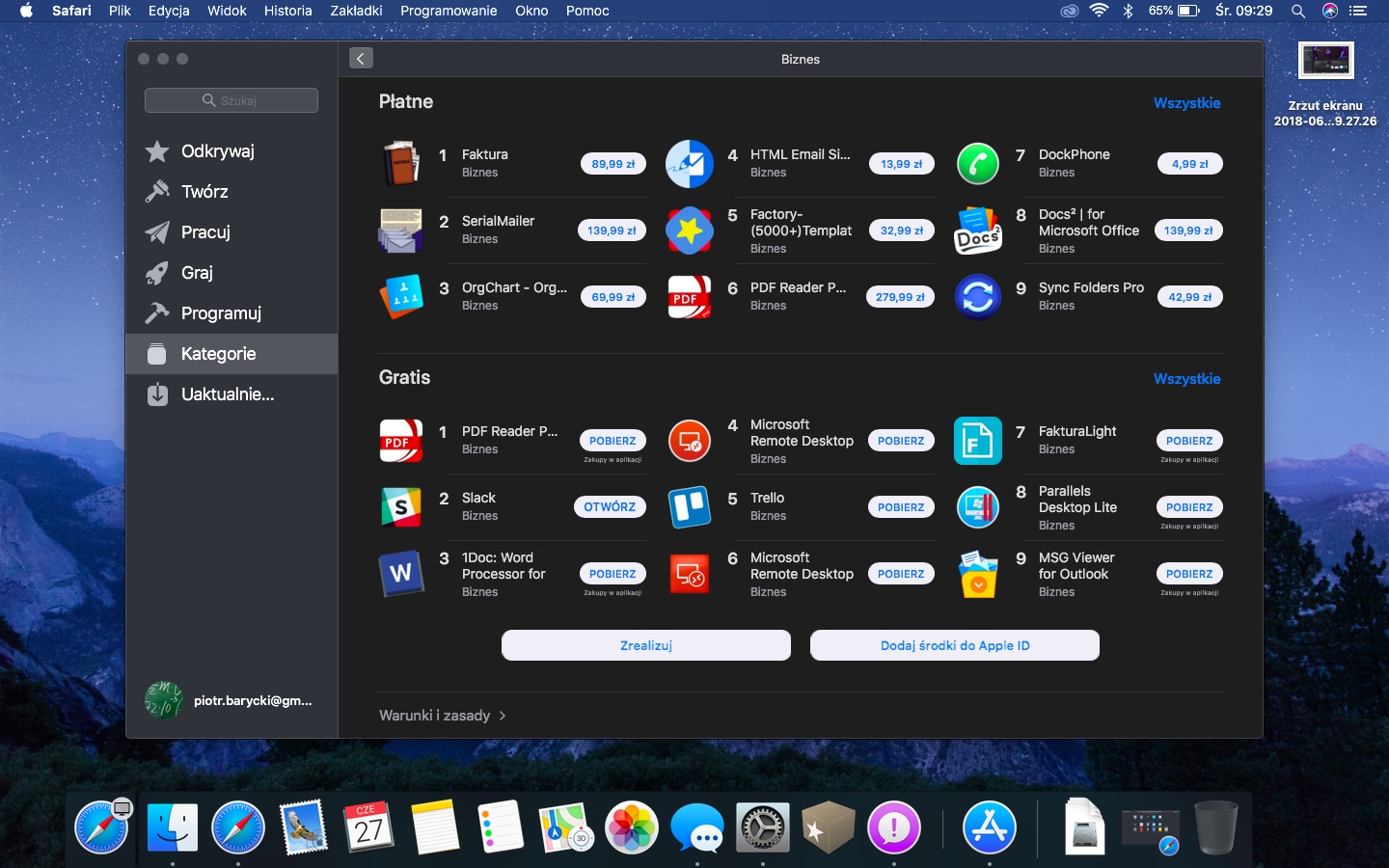The image size is (1389, 868).
Task: Open the SerialMailer app icon
Action: 399,231
